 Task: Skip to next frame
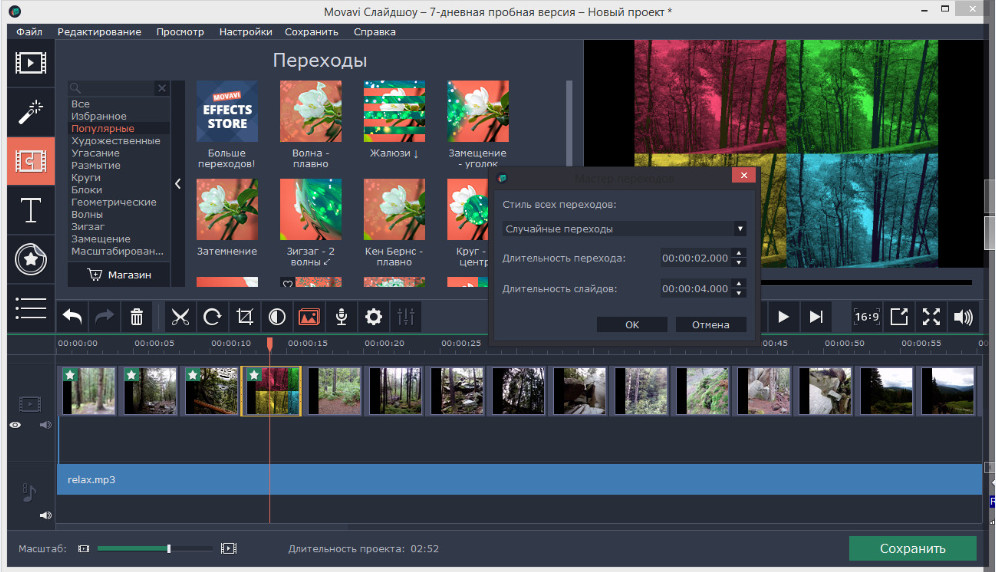tap(816, 317)
